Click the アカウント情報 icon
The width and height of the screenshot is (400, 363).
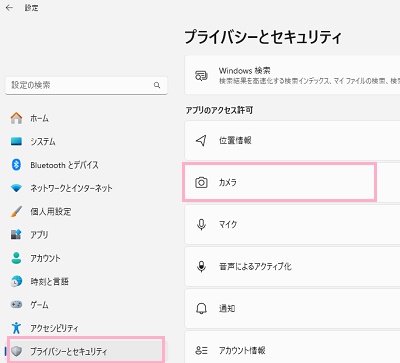pyautogui.click(x=201, y=350)
